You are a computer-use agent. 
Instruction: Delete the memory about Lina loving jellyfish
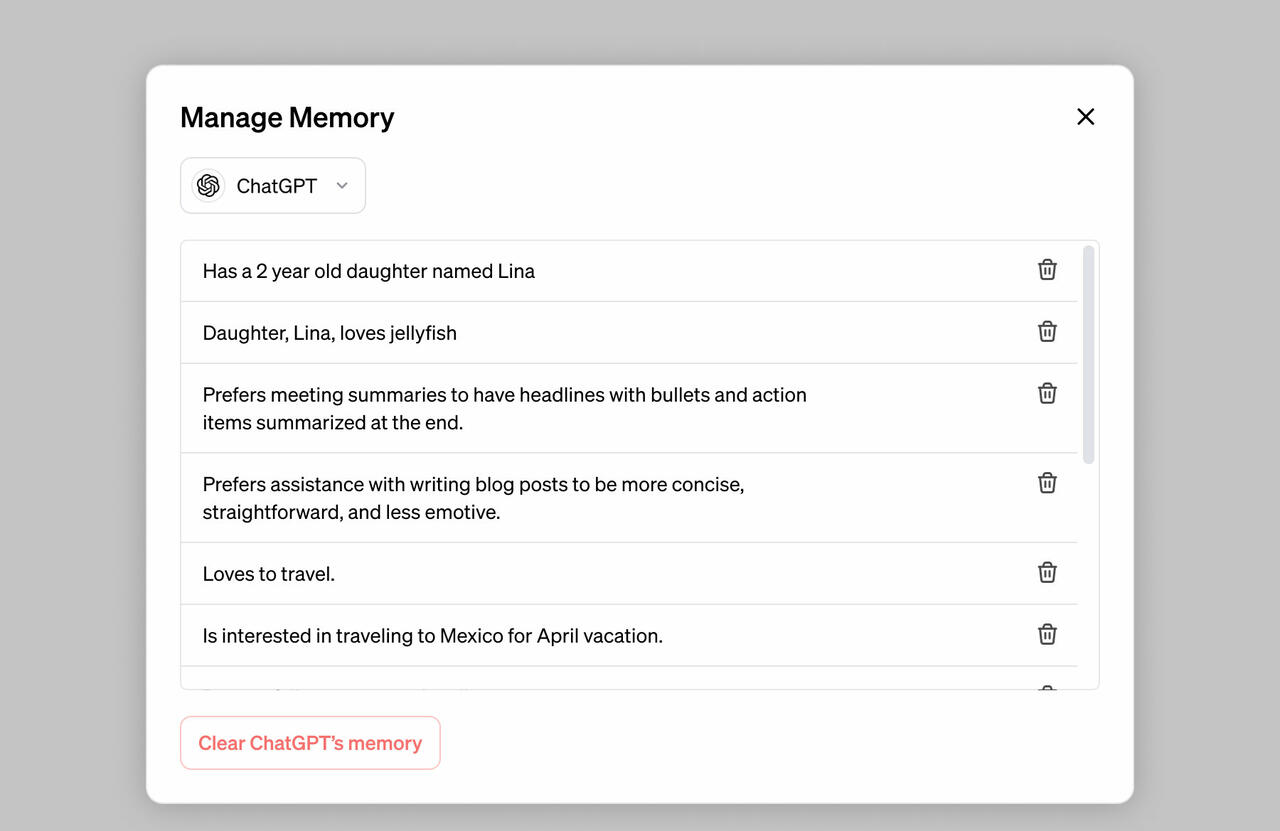click(1047, 332)
